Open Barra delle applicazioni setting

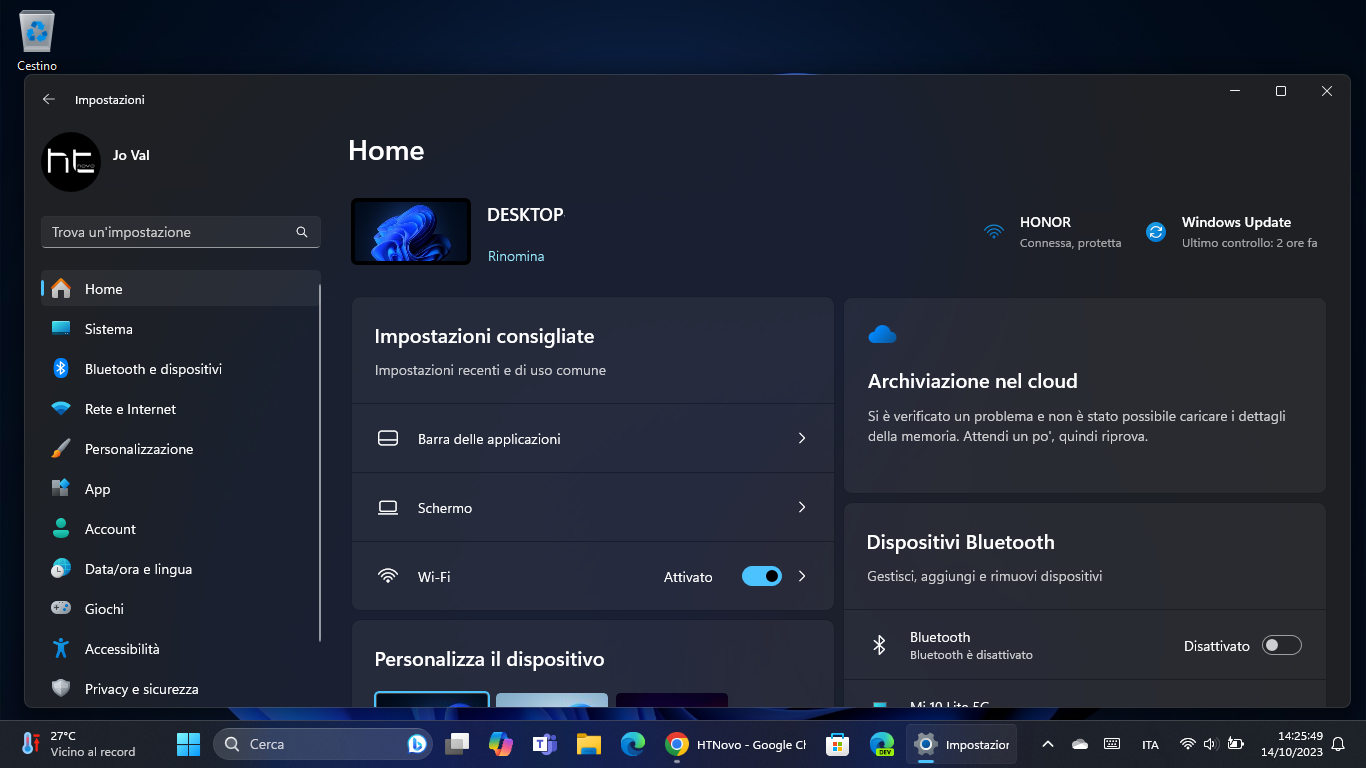[593, 438]
